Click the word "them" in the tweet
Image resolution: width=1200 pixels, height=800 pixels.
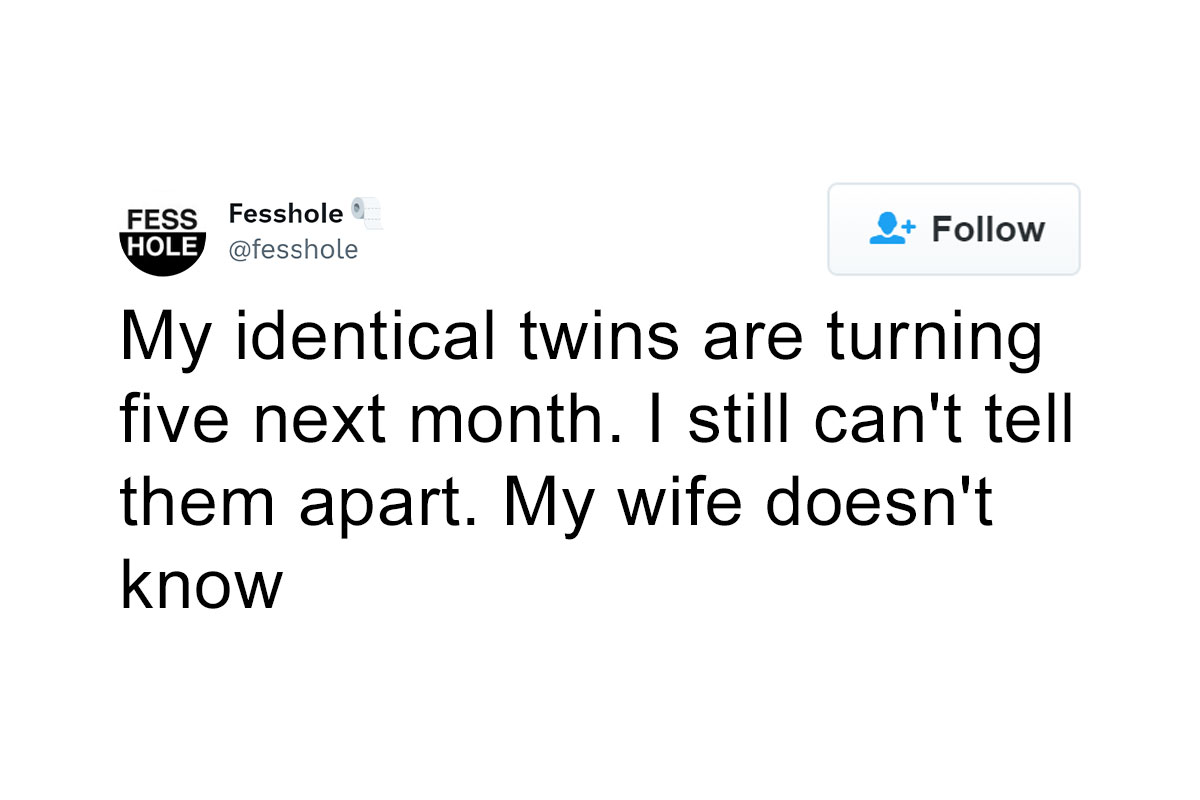click(x=199, y=503)
